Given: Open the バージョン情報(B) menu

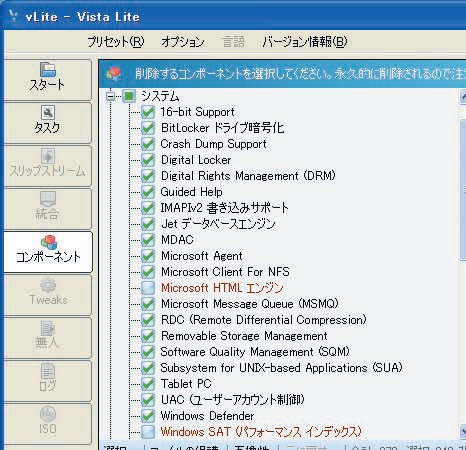Looking at the screenshot, I should [x=305, y=42].
